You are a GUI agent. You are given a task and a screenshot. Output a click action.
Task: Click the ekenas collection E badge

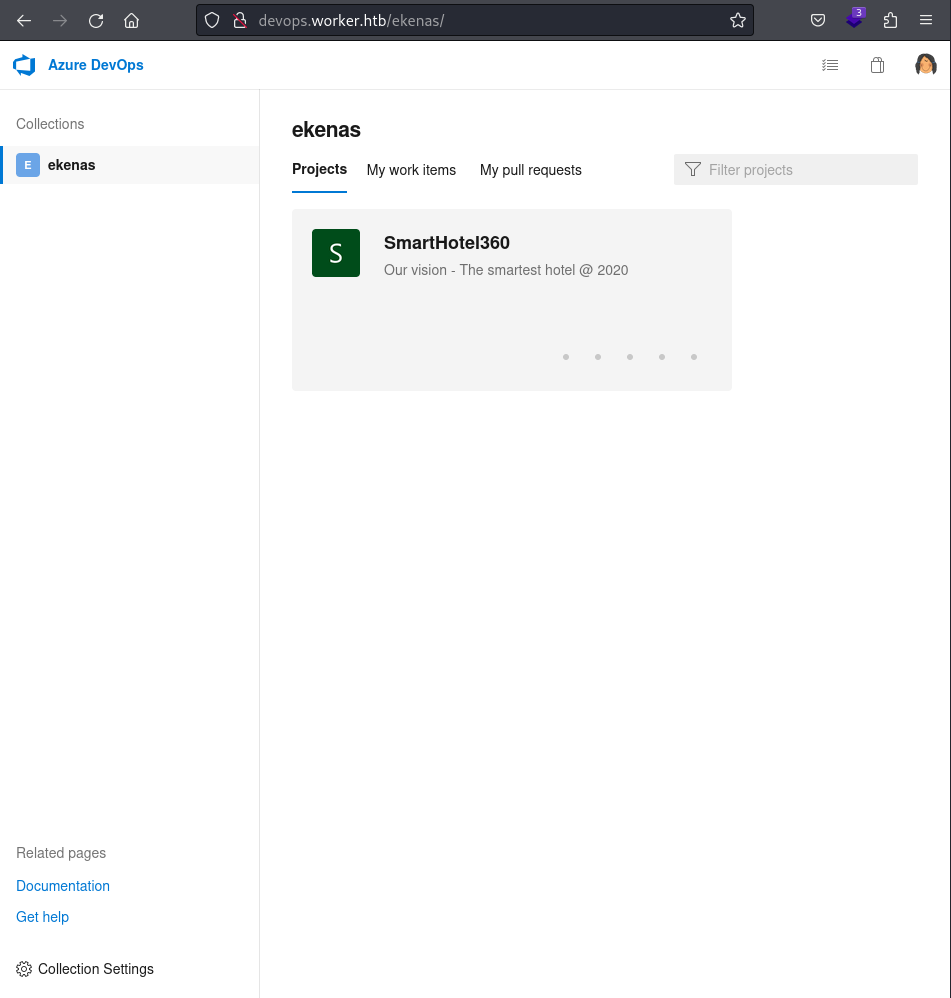(x=28, y=165)
